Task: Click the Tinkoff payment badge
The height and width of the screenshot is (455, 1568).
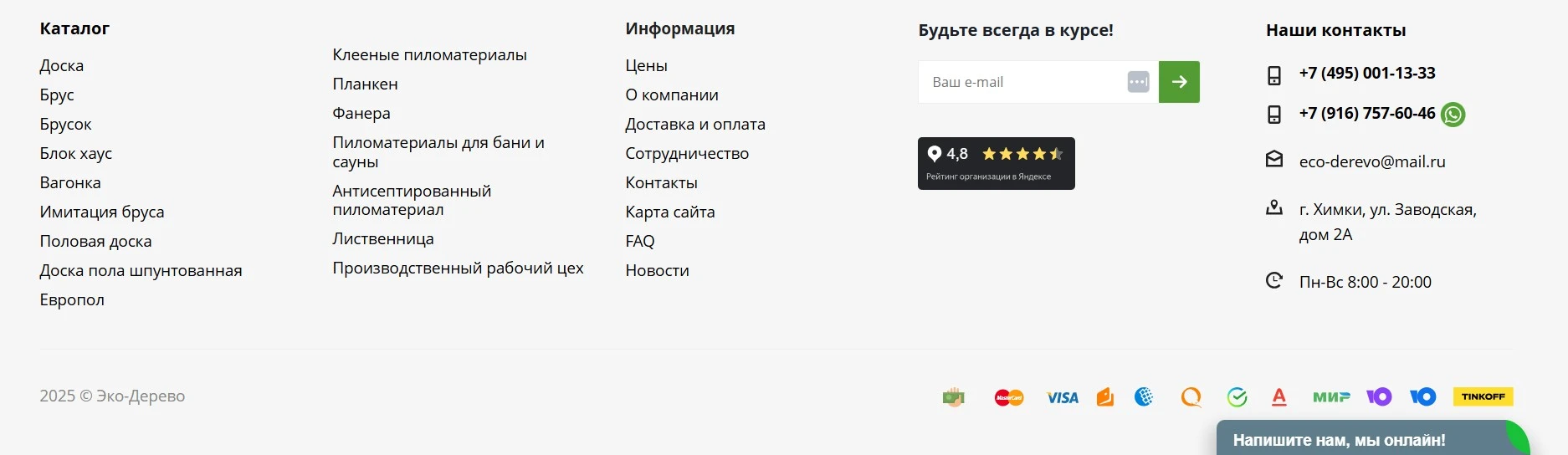Action: (1483, 396)
